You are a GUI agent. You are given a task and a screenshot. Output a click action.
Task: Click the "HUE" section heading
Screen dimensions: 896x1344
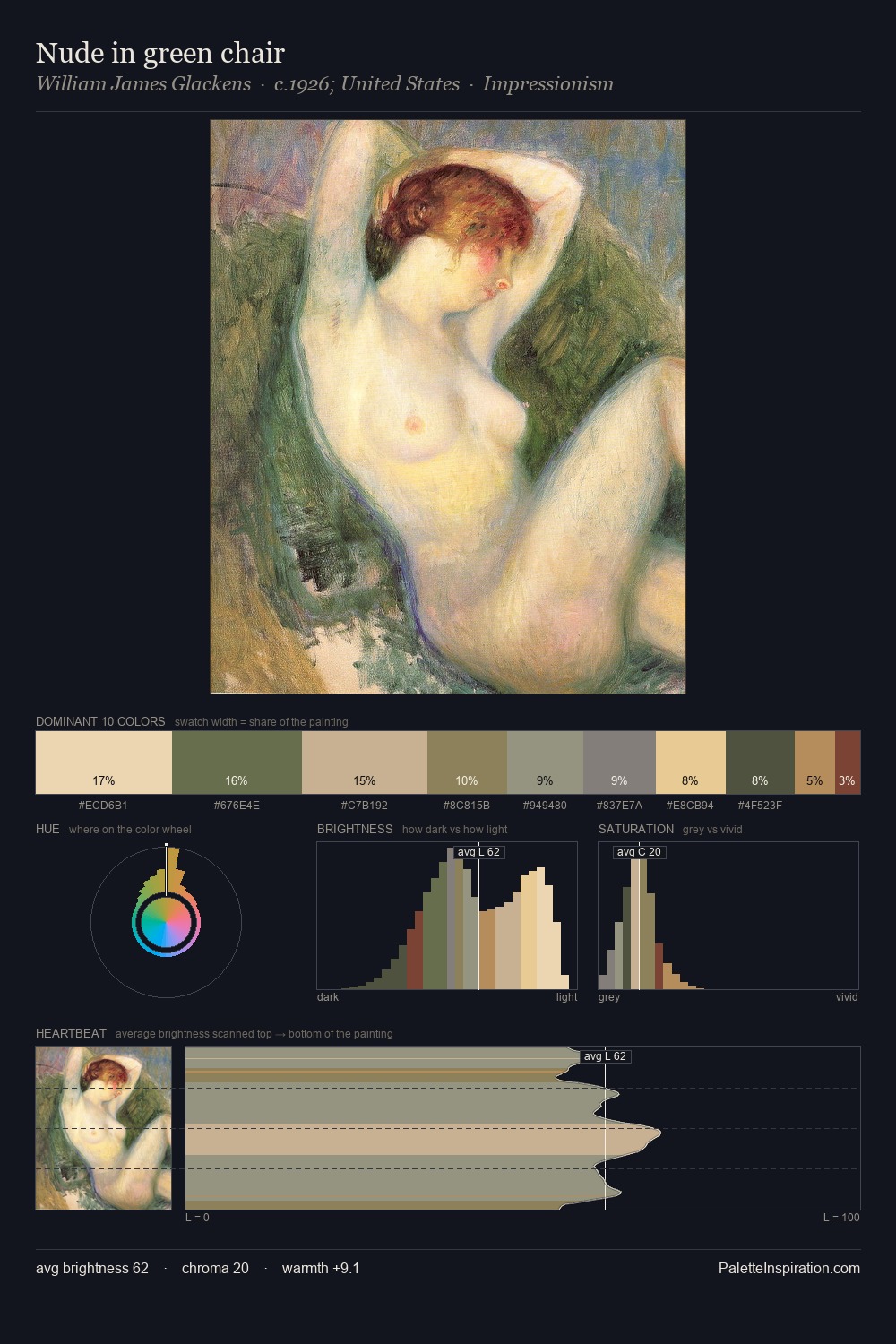click(47, 829)
